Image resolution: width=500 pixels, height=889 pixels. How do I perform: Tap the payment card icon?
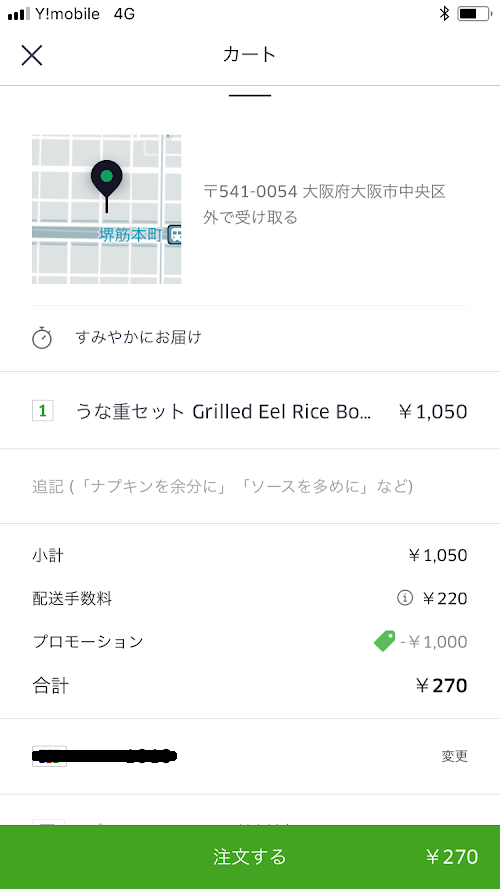tap(49, 756)
